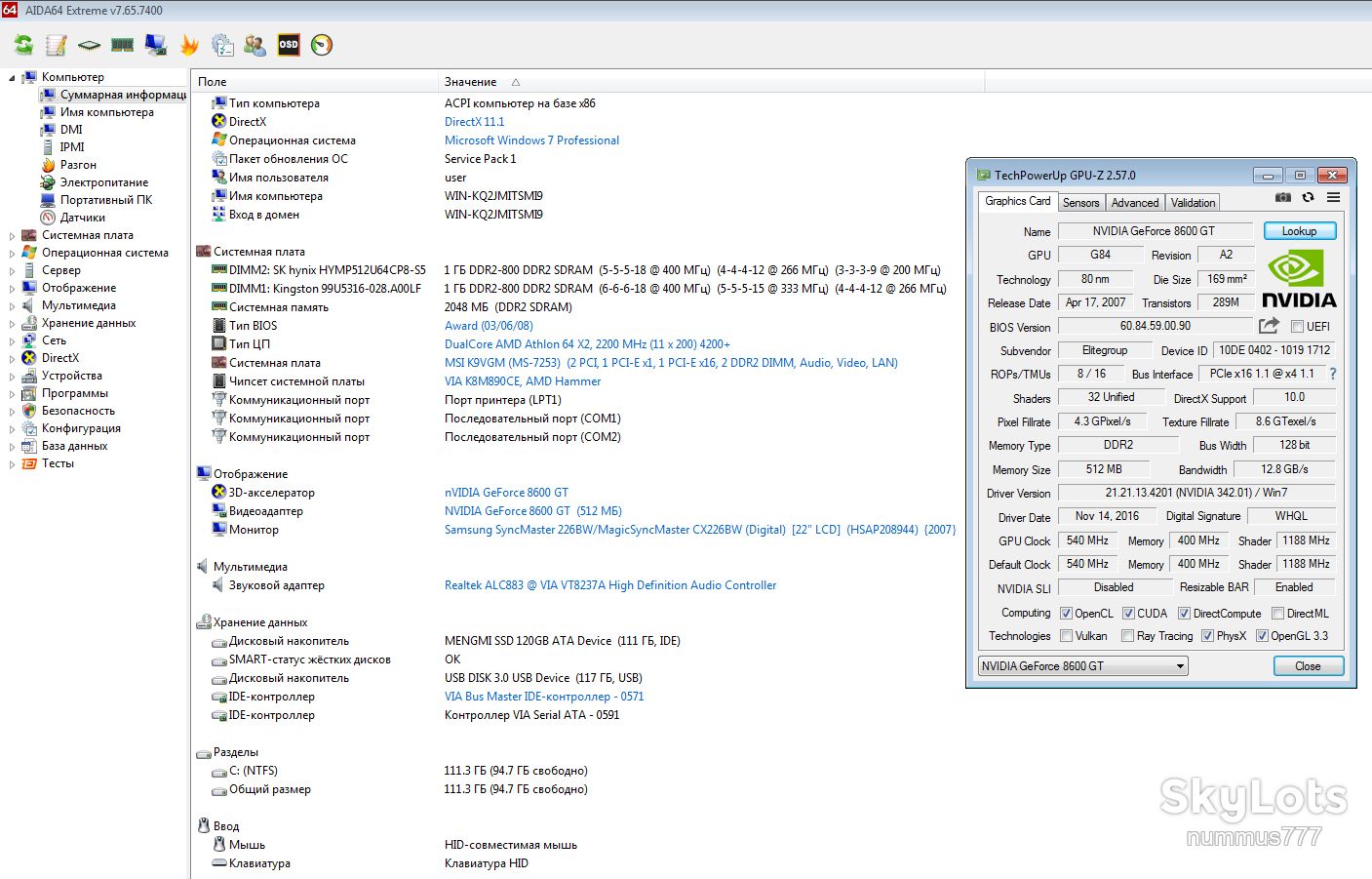The width and height of the screenshot is (1372, 879).
Task: Open the Microsoft Windows 7 Professional link
Action: coord(531,140)
